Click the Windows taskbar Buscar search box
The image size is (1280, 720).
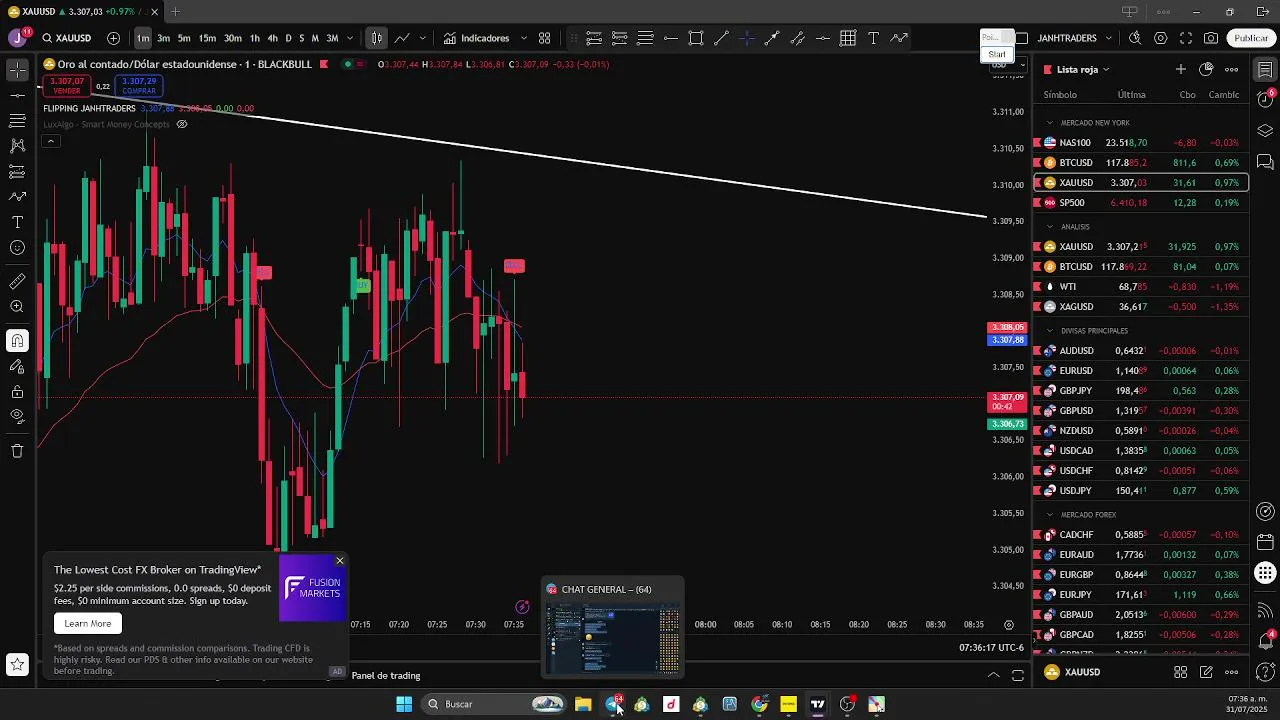click(x=495, y=704)
